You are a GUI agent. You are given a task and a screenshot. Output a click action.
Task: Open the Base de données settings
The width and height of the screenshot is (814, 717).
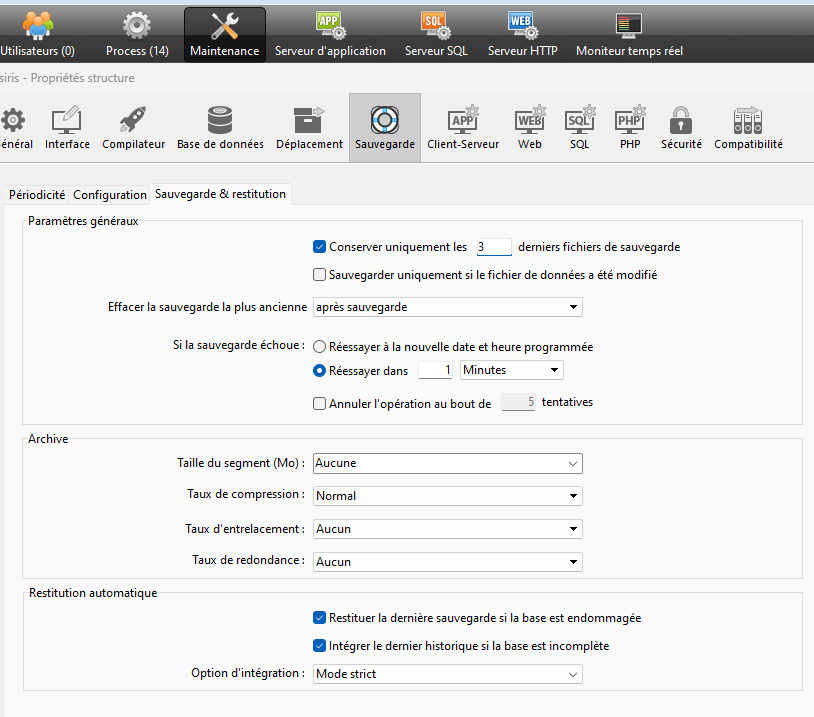click(x=220, y=128)
